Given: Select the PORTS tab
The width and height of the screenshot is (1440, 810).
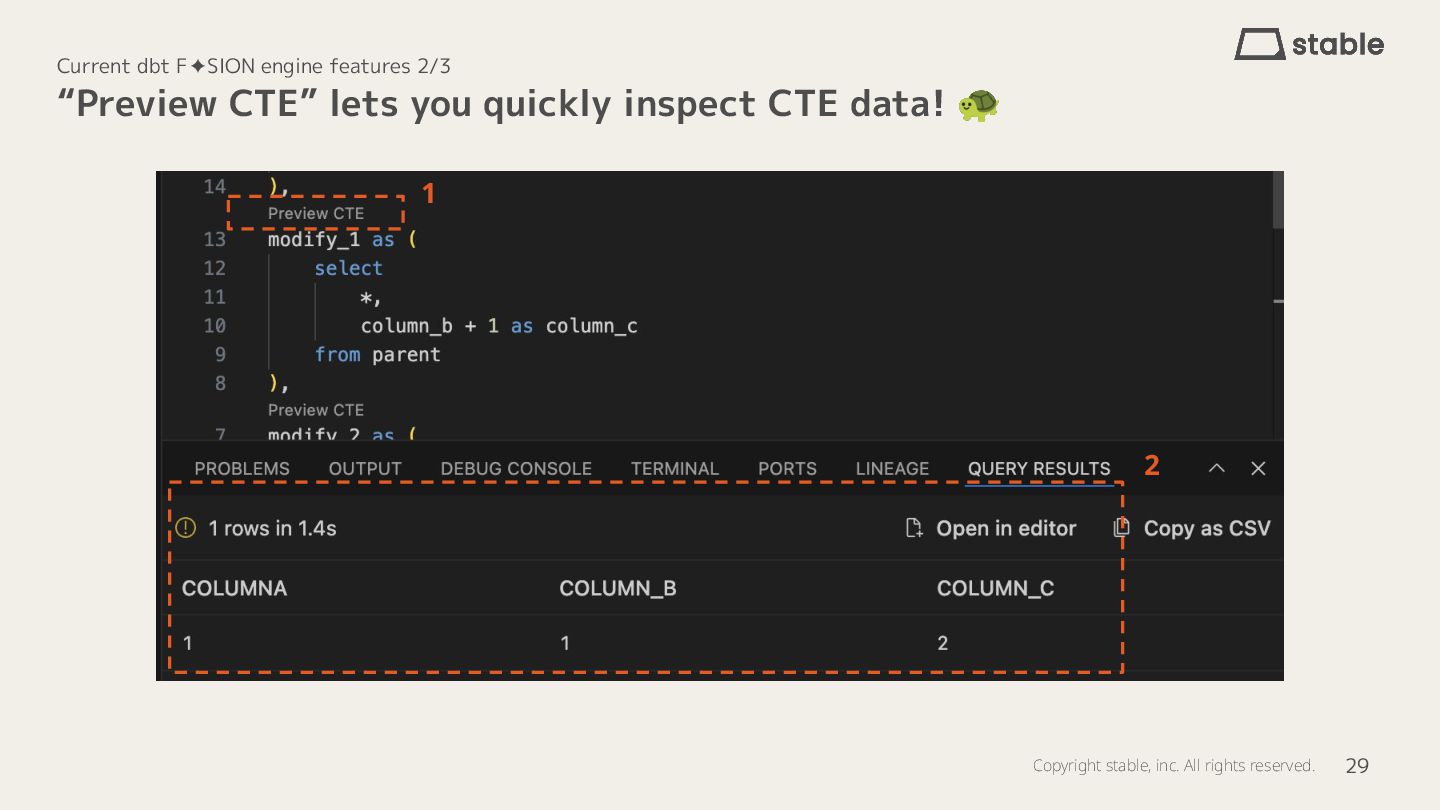Looking at the screenshot, I should point(787,469).
